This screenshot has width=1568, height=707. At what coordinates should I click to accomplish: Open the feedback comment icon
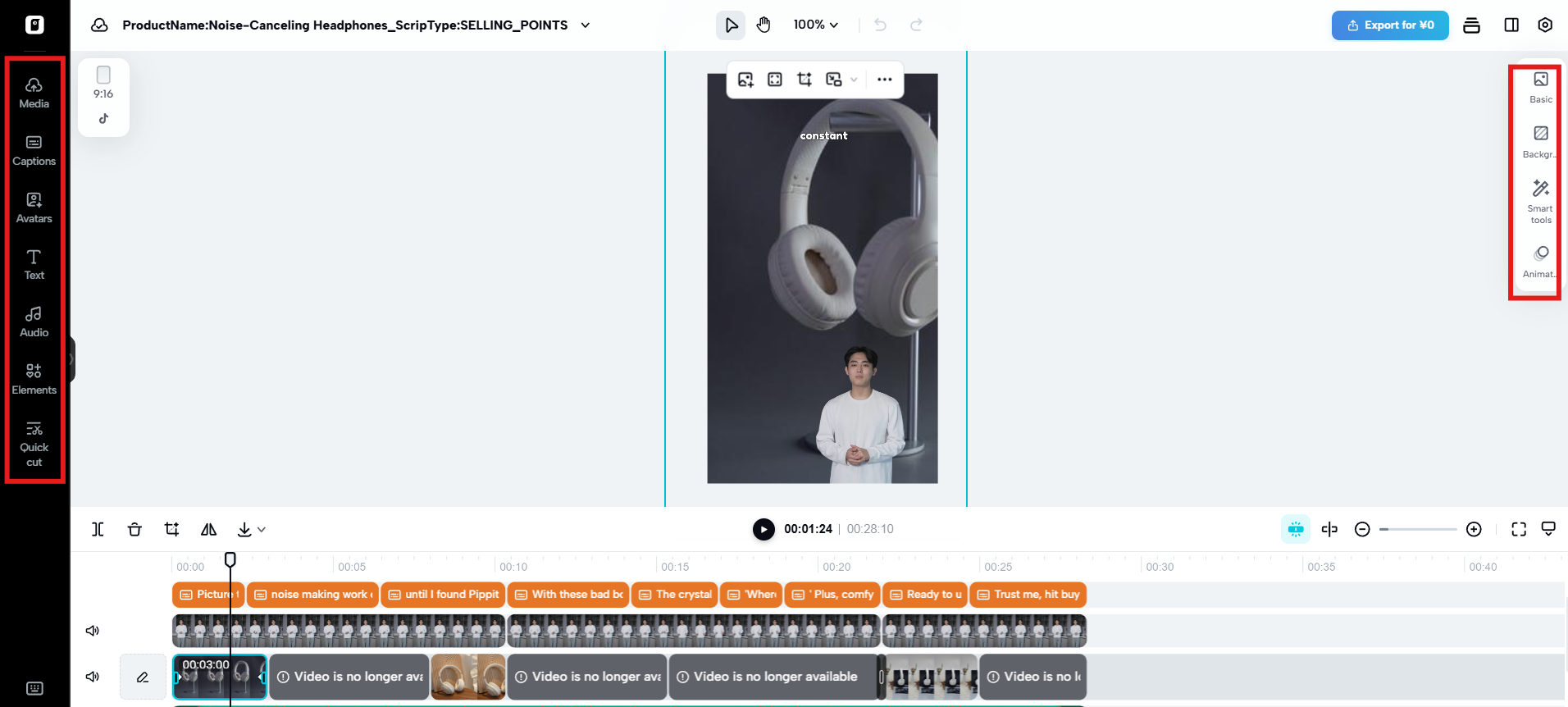click(1548, 529)
